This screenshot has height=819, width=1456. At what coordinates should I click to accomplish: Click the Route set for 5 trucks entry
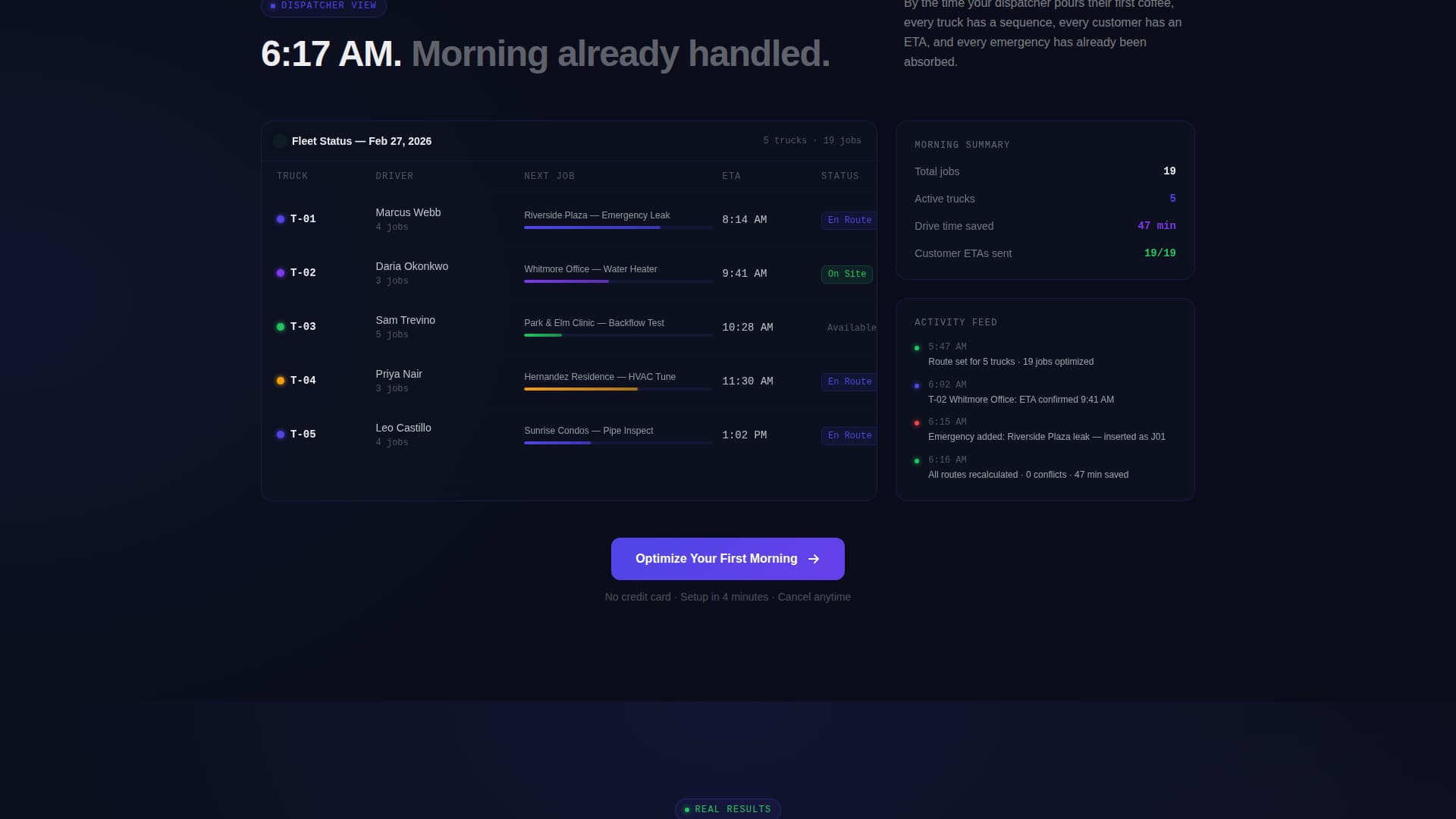1011,362
